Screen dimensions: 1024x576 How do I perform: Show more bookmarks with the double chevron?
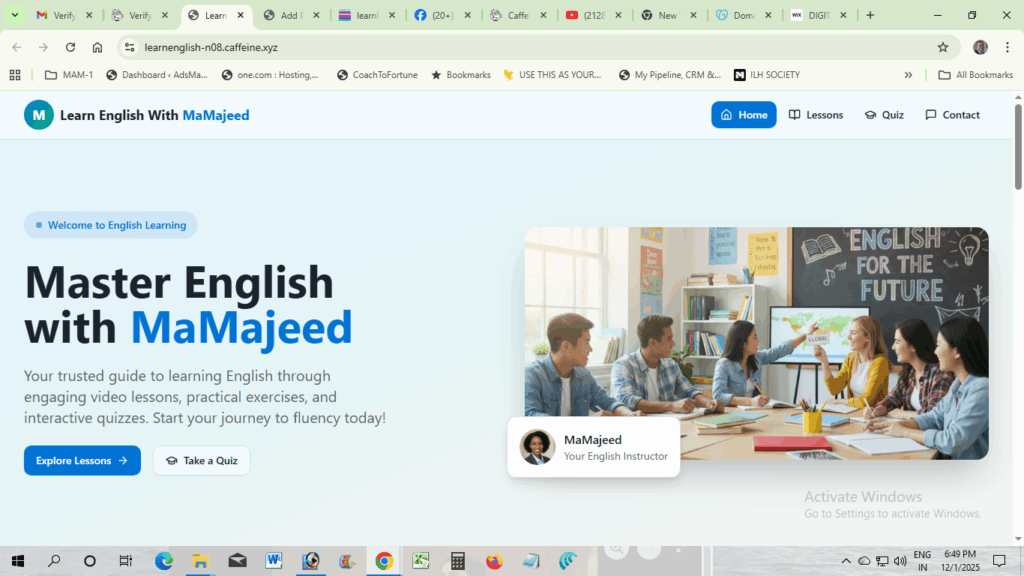[x=908, y=75]
